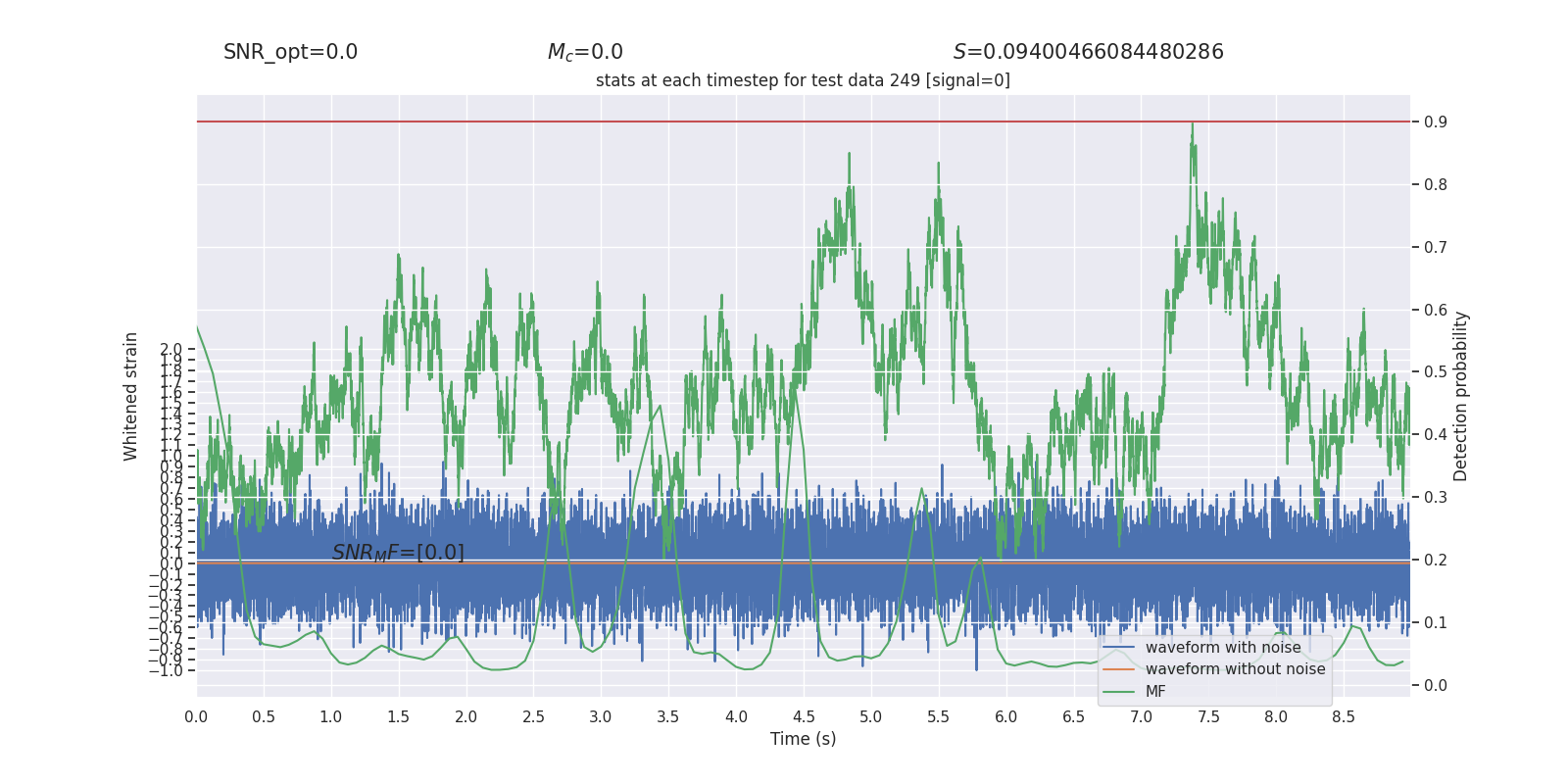Click the Whitened strain axis label
Image resolution: width=1568 pixels, height=784 pixels.
point(130,397)
